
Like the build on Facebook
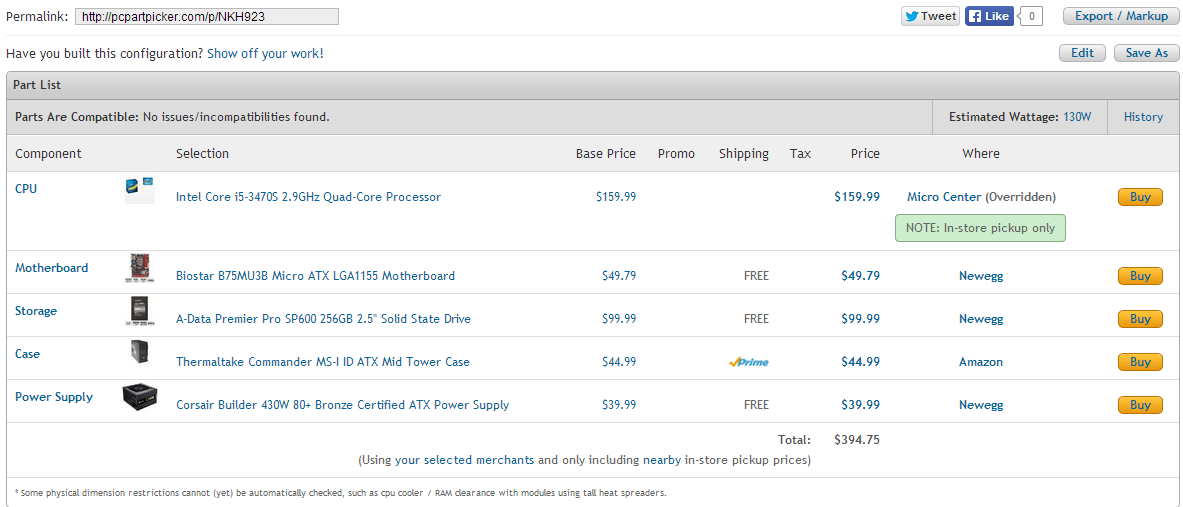coord(989,16)
